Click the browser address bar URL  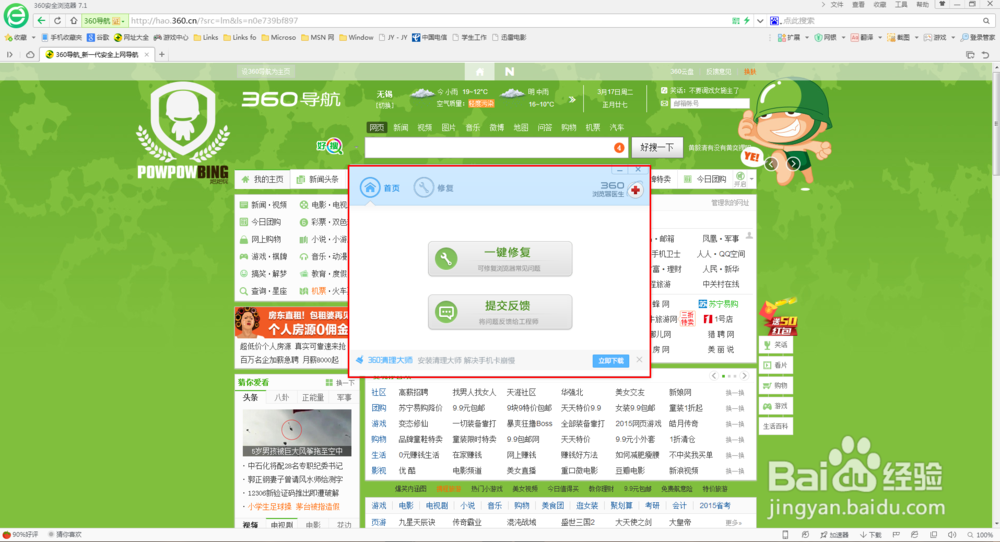coord(214,20)
